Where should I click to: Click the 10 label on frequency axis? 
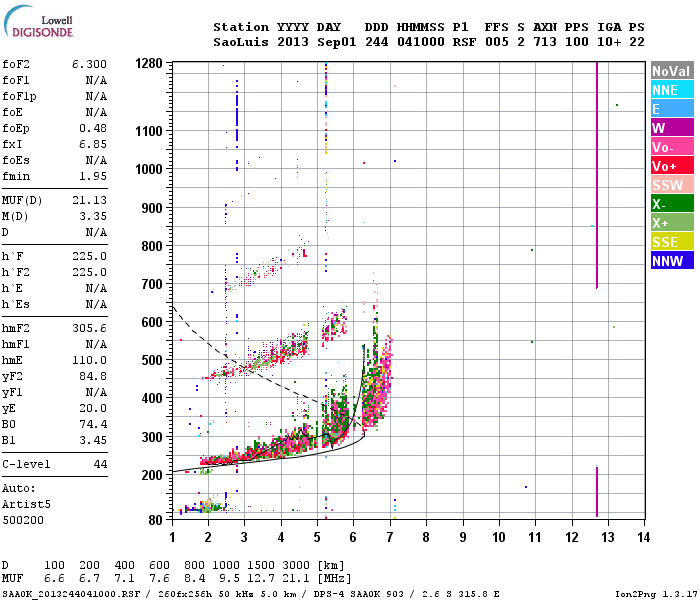499,537
